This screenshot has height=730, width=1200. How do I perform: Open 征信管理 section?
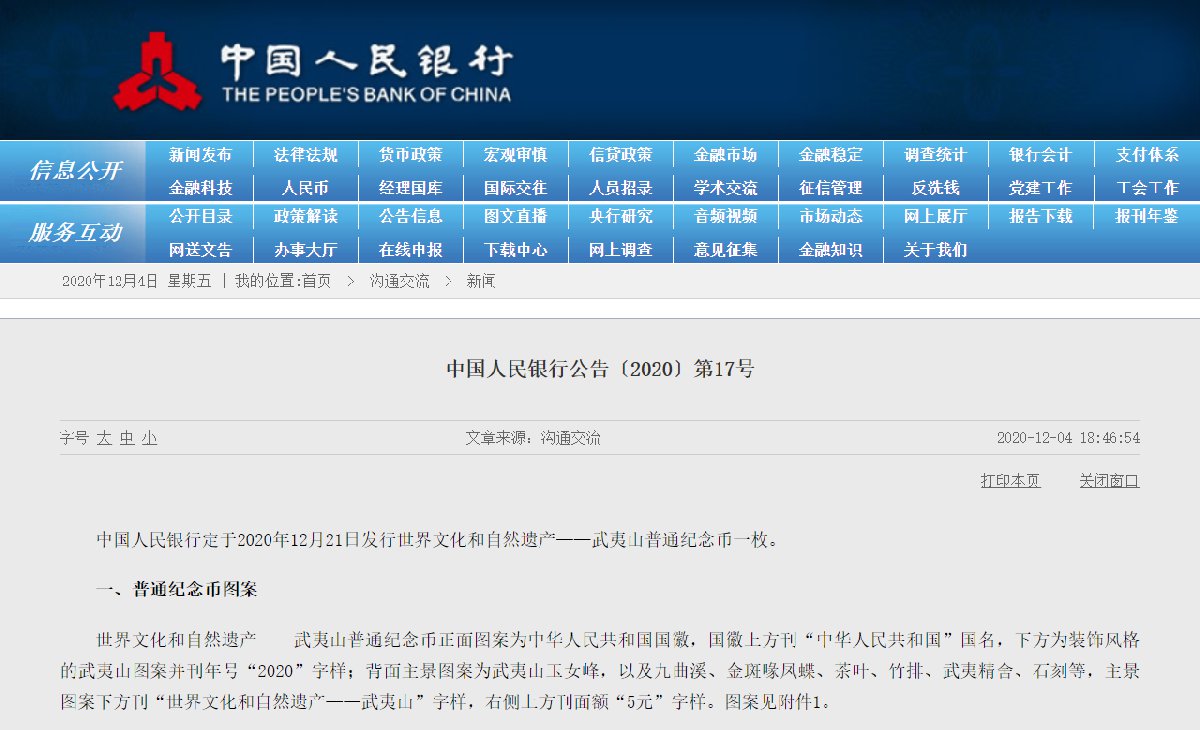point(830,188)
